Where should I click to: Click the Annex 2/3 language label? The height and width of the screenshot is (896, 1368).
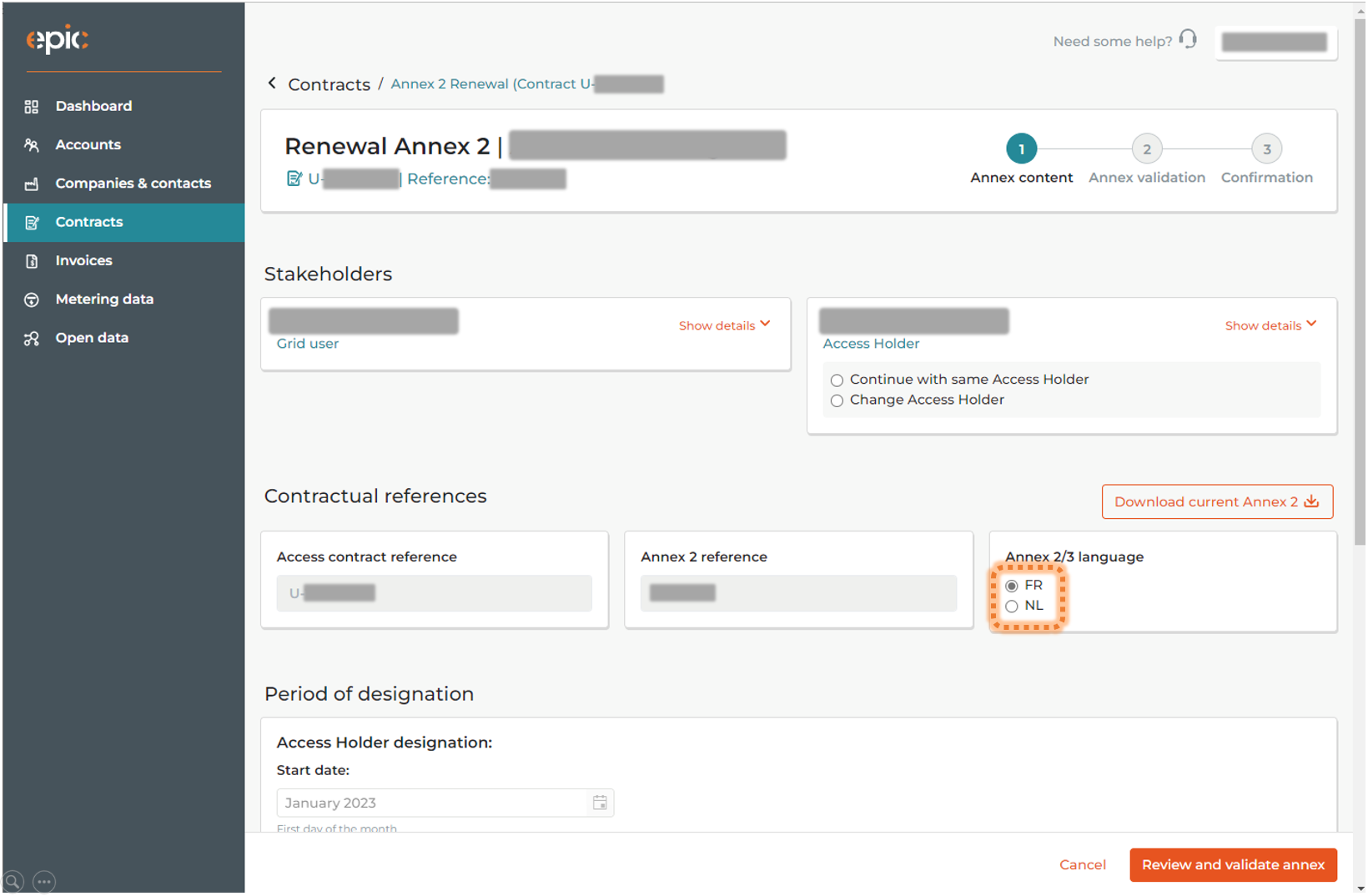click(x=1074, y=556)
